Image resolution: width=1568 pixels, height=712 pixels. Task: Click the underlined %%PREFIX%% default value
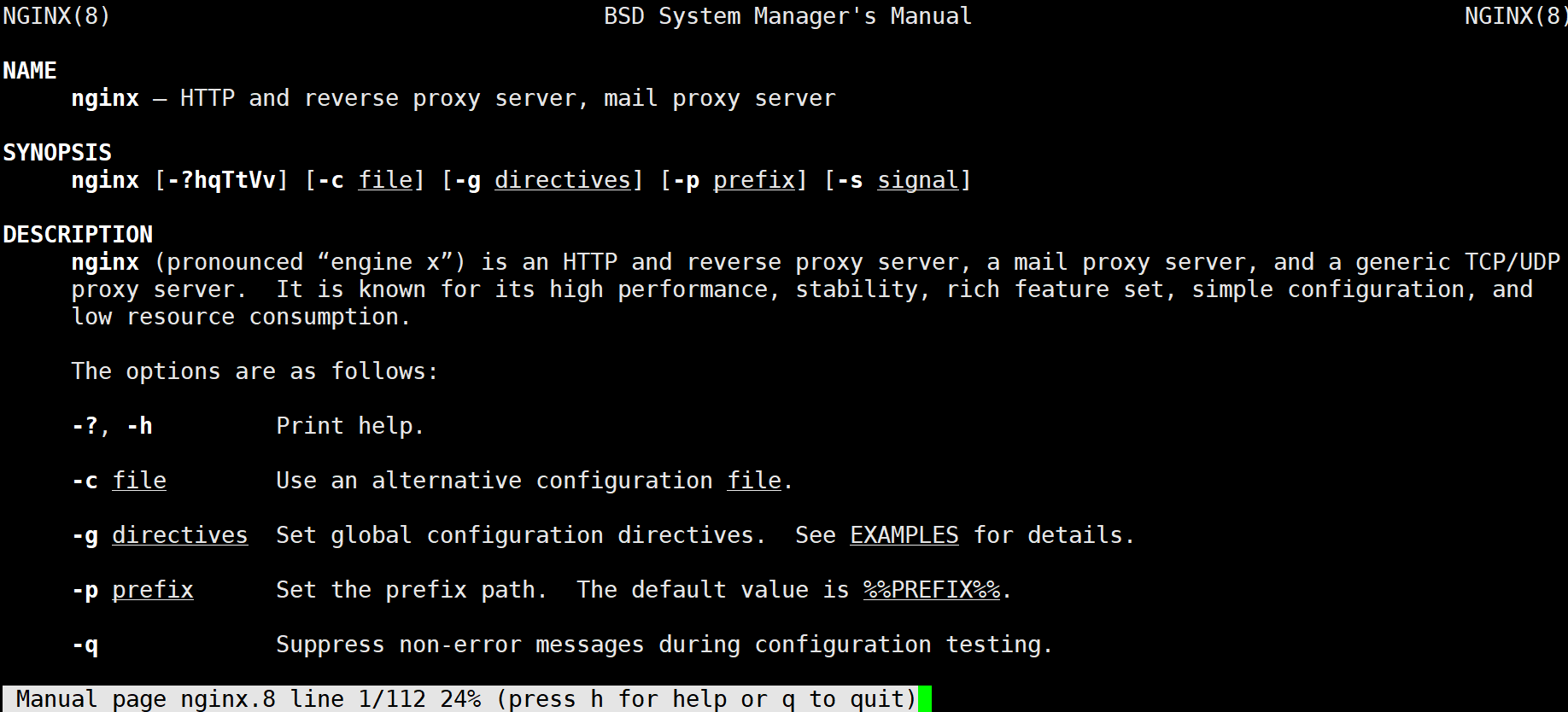(x=931, y=590)
